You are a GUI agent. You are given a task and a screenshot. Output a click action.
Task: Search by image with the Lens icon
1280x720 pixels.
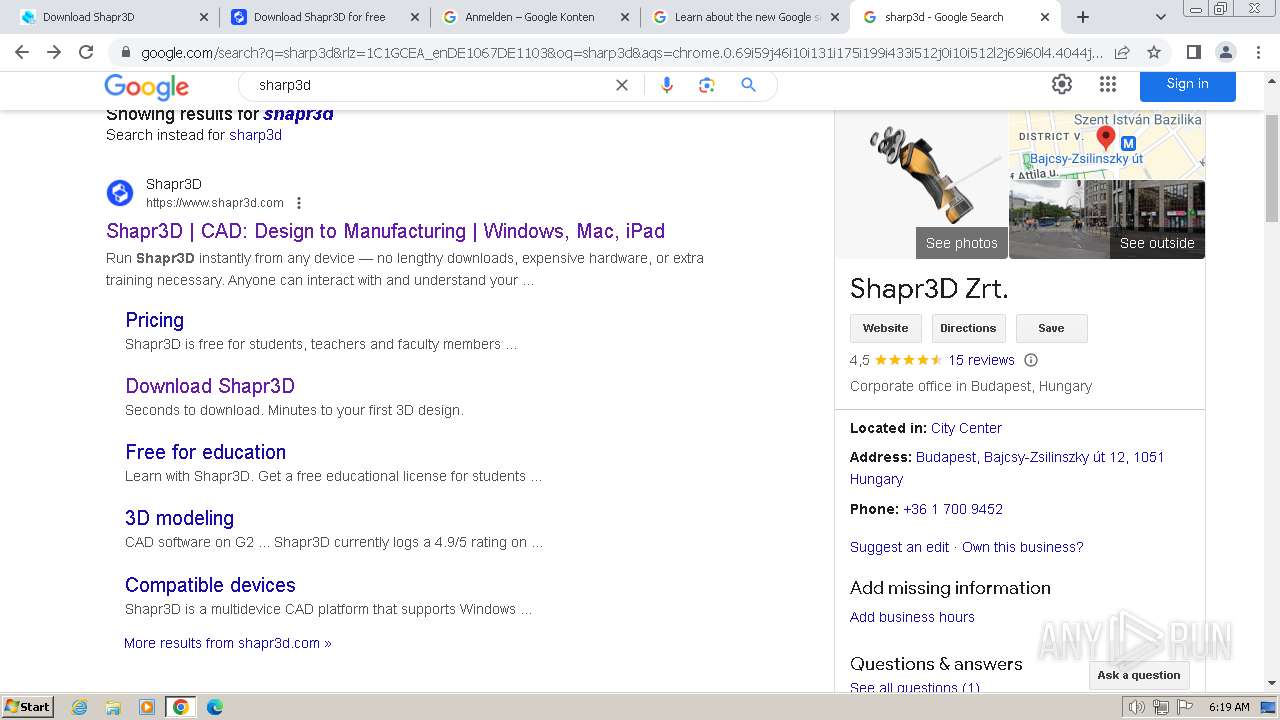coord(707,85)
